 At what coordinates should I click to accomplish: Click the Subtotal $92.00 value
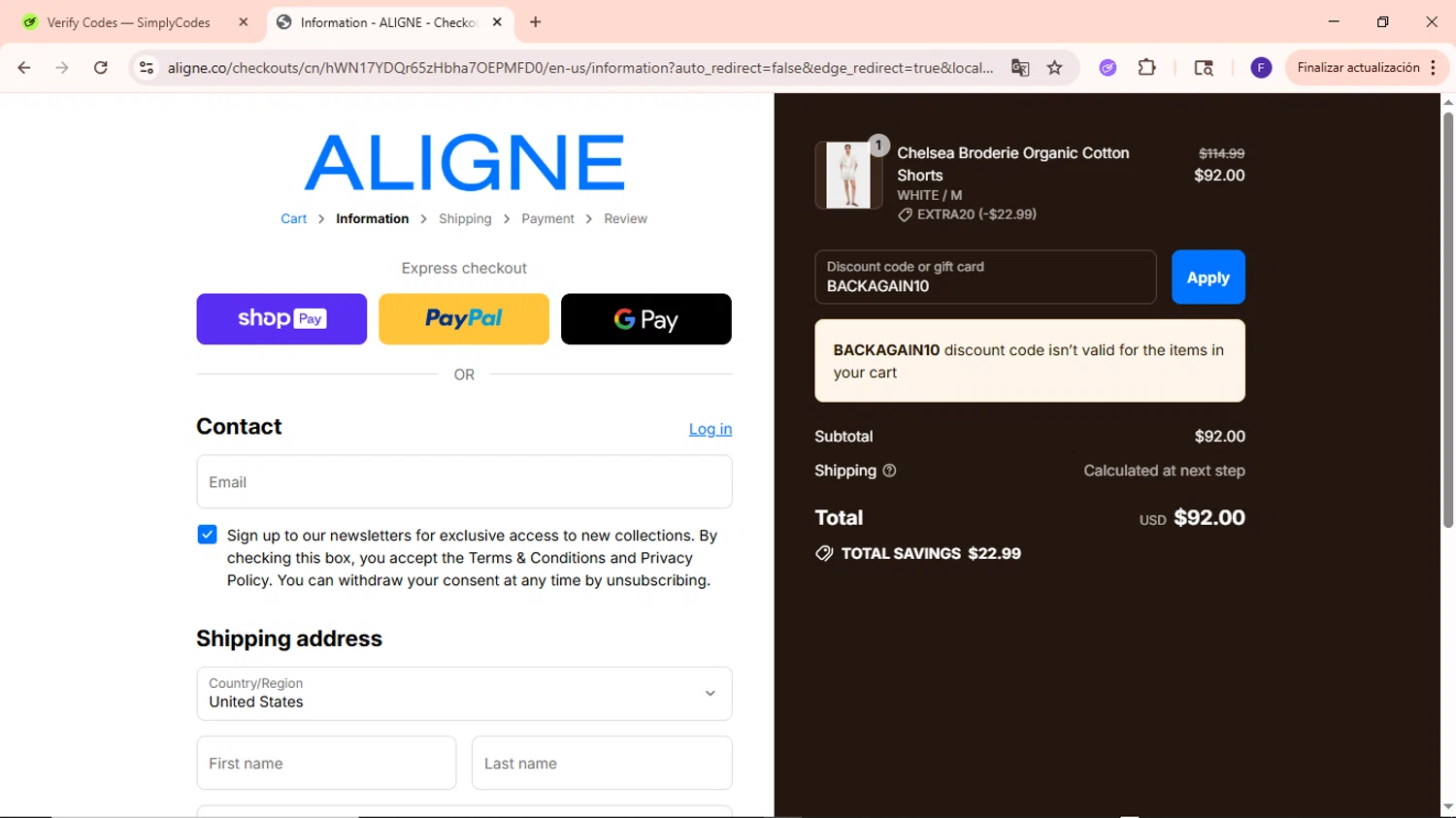1220,437
